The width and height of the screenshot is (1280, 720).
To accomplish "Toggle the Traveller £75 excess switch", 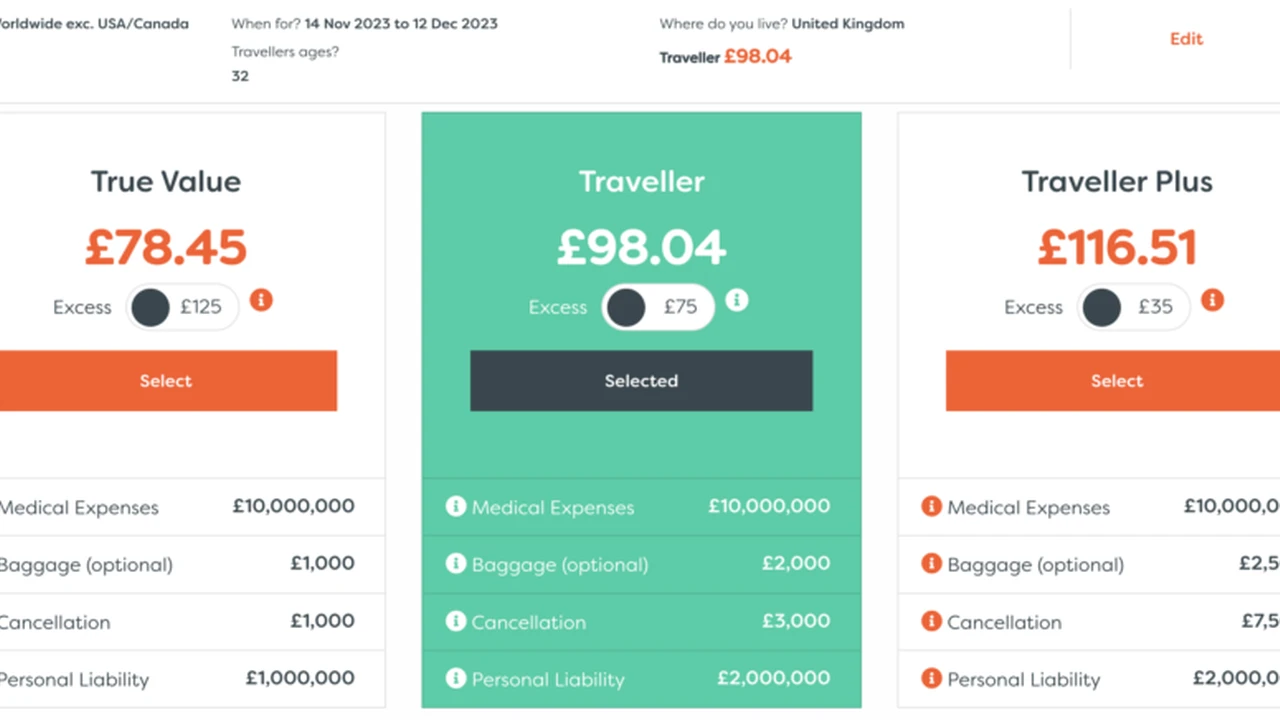I will (x=658, y=307).
